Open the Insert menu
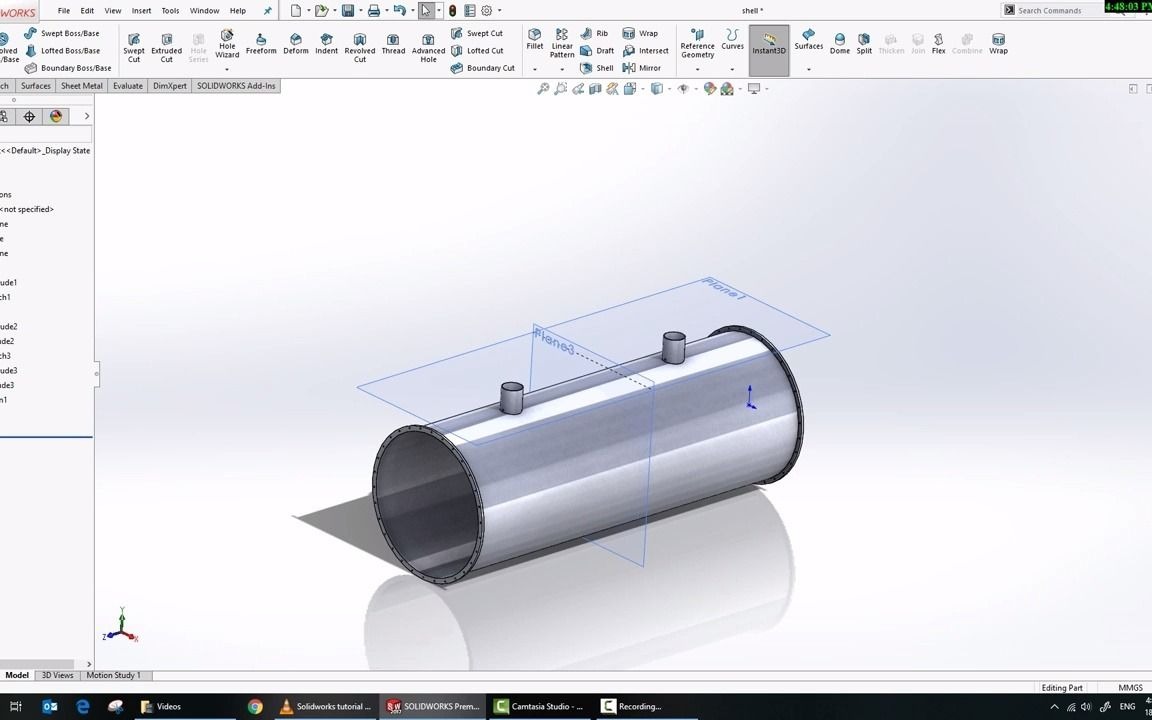Image resolution: width=1152 pixels, height=720 pixels. (141, 10)
